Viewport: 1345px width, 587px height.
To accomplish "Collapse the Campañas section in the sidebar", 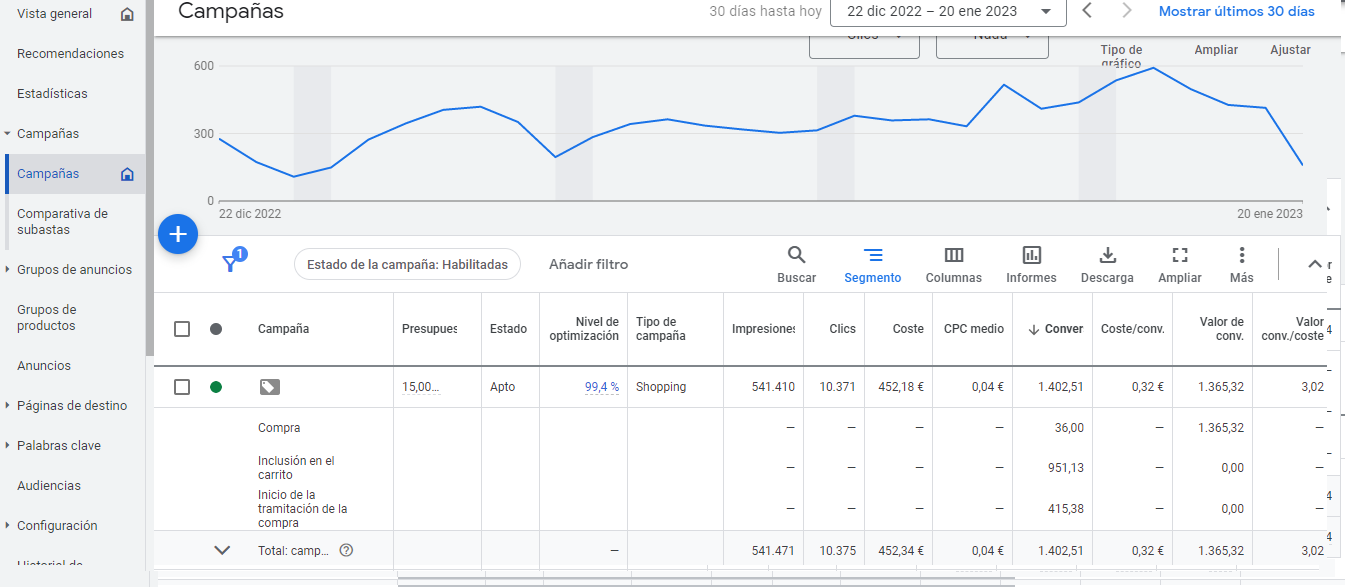I will point(7,134).
